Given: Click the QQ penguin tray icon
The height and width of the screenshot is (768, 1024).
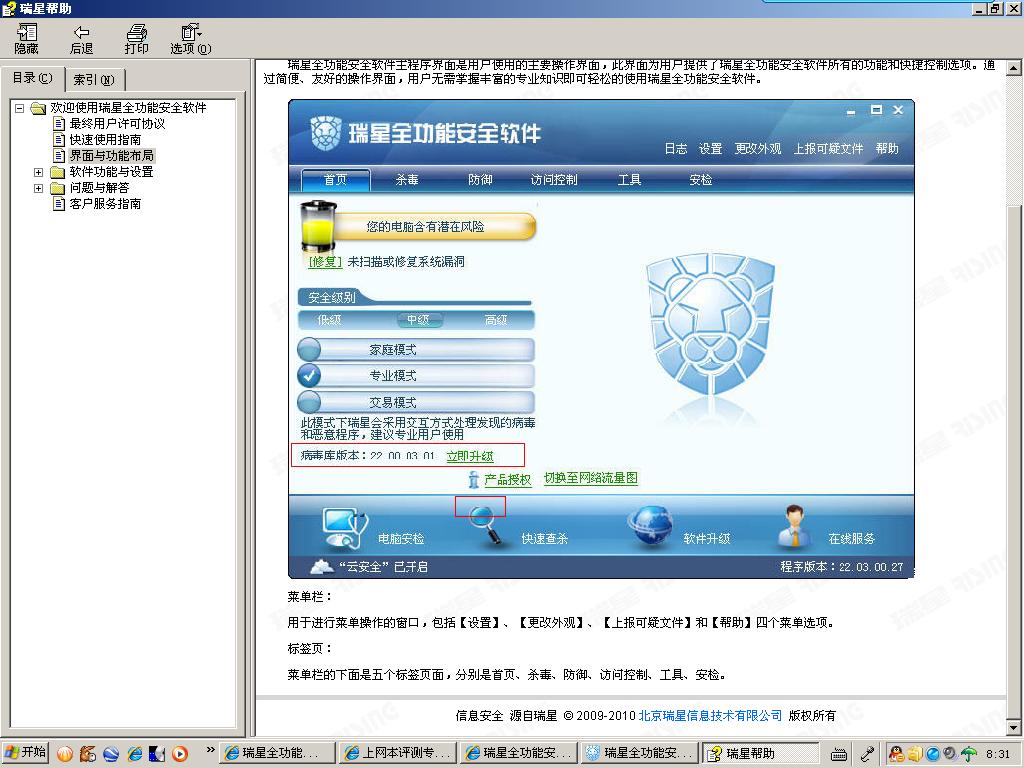Looking at the screenshot, I should (896, 754).
